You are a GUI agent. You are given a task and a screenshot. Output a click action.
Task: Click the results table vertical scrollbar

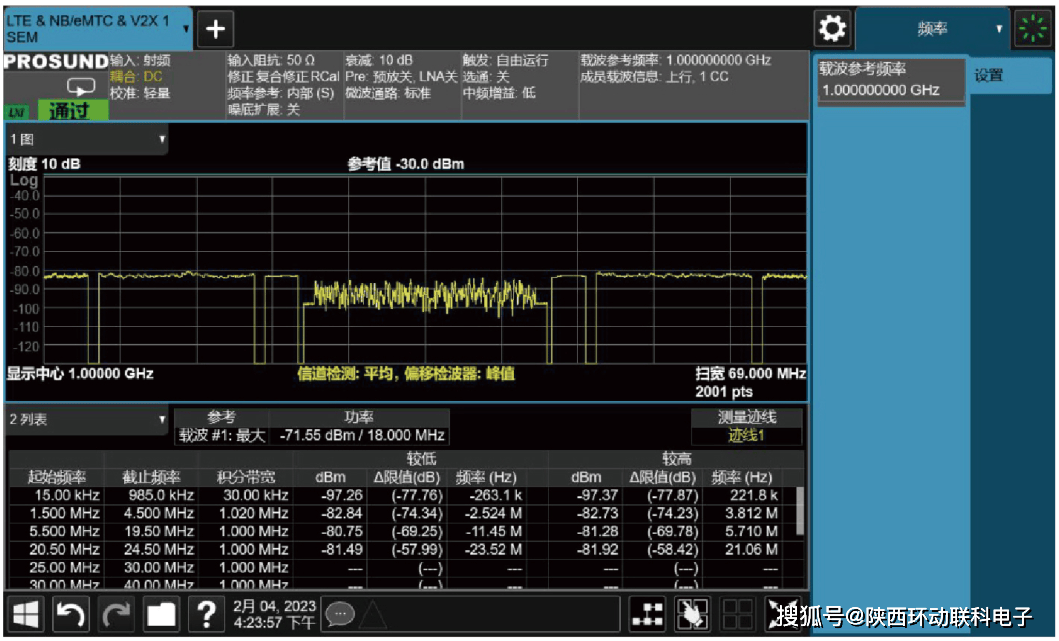tap(799, 510)
